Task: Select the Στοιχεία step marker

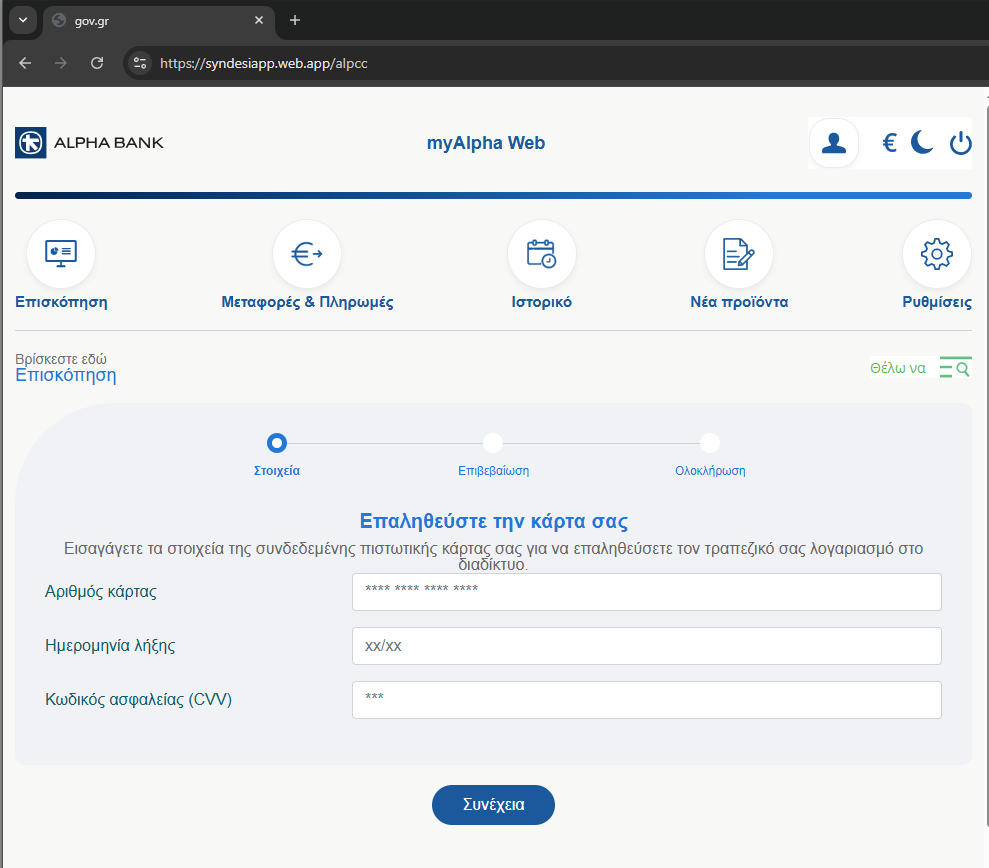Action: click(277, 443)
